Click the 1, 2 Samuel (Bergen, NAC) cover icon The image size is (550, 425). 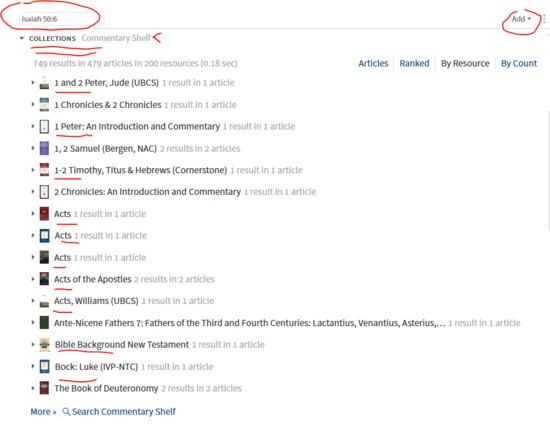click(44, 148)
